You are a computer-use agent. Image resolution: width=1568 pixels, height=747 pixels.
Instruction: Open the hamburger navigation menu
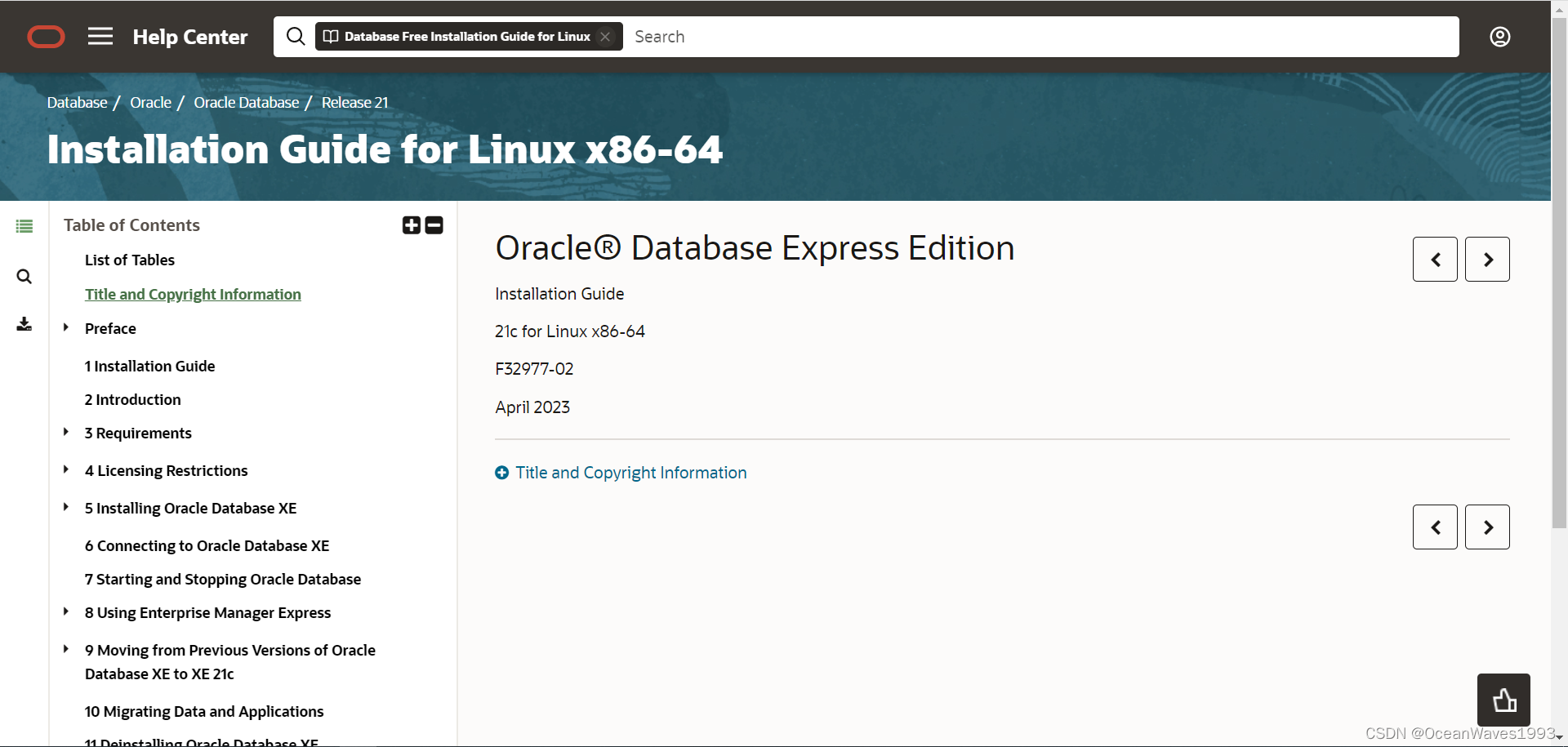click(x=100, y=37)
